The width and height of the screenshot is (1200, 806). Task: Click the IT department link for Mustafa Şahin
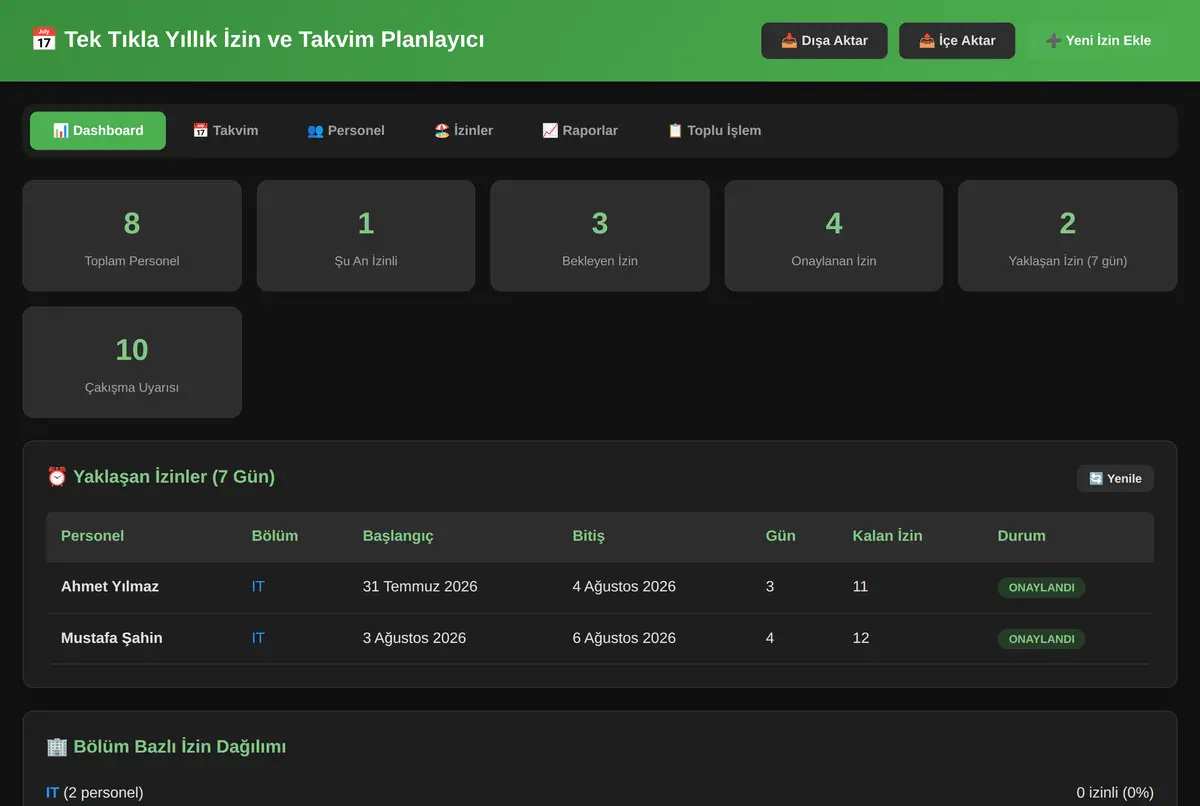(x=258, y=638)
